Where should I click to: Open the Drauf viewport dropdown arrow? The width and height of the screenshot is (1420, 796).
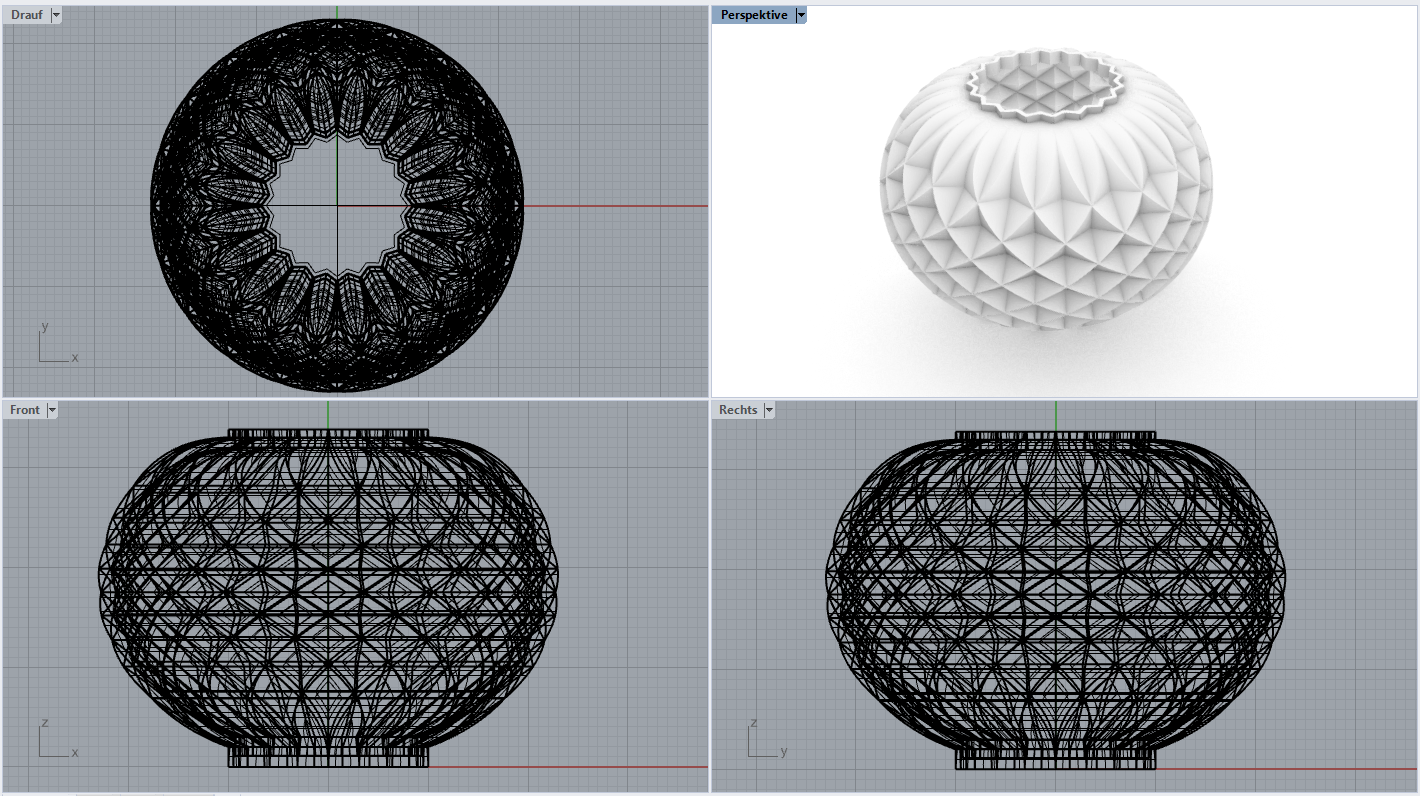click(55, 15)
